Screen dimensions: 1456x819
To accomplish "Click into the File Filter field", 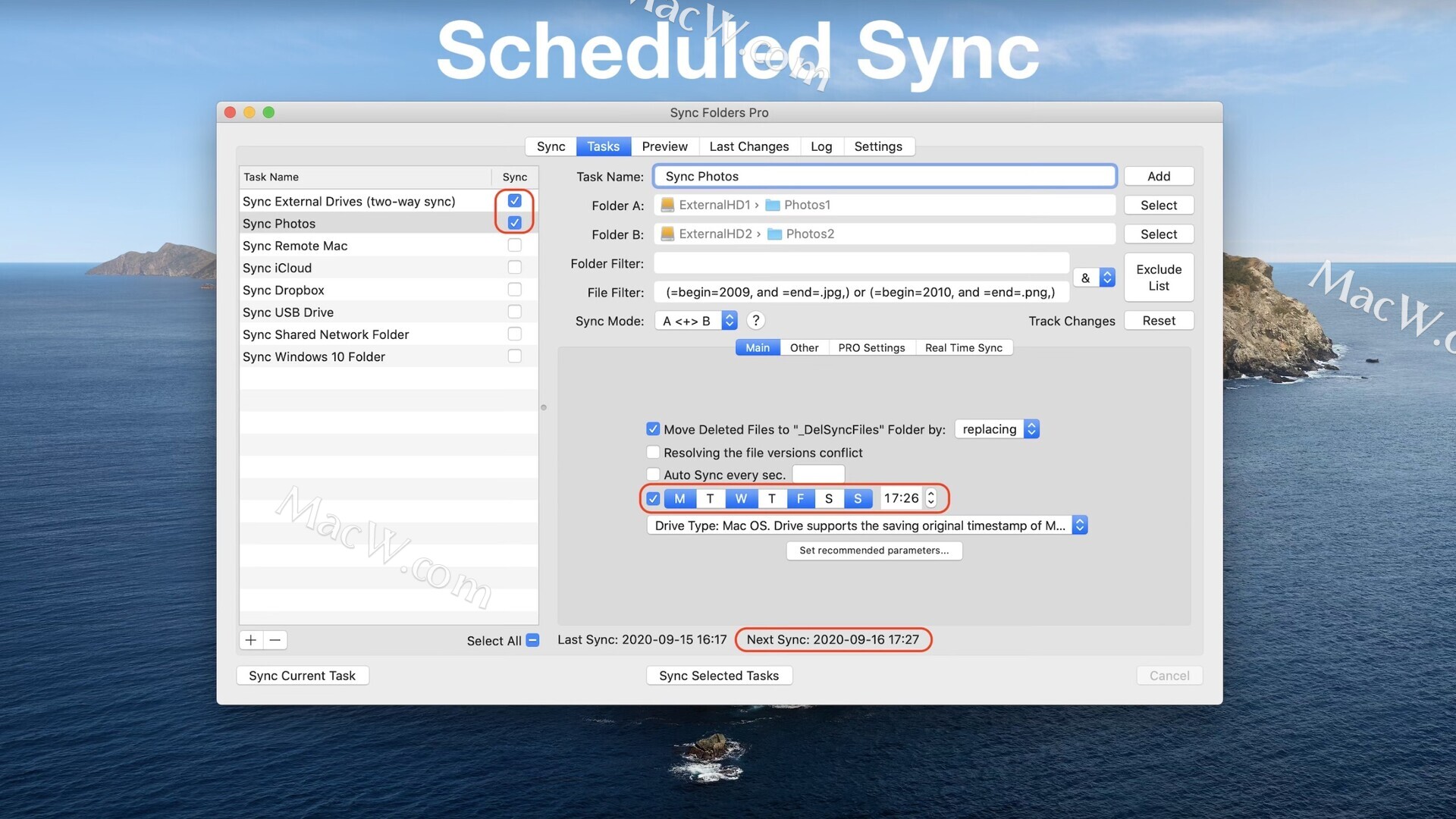I will click(x=861, y=292).
